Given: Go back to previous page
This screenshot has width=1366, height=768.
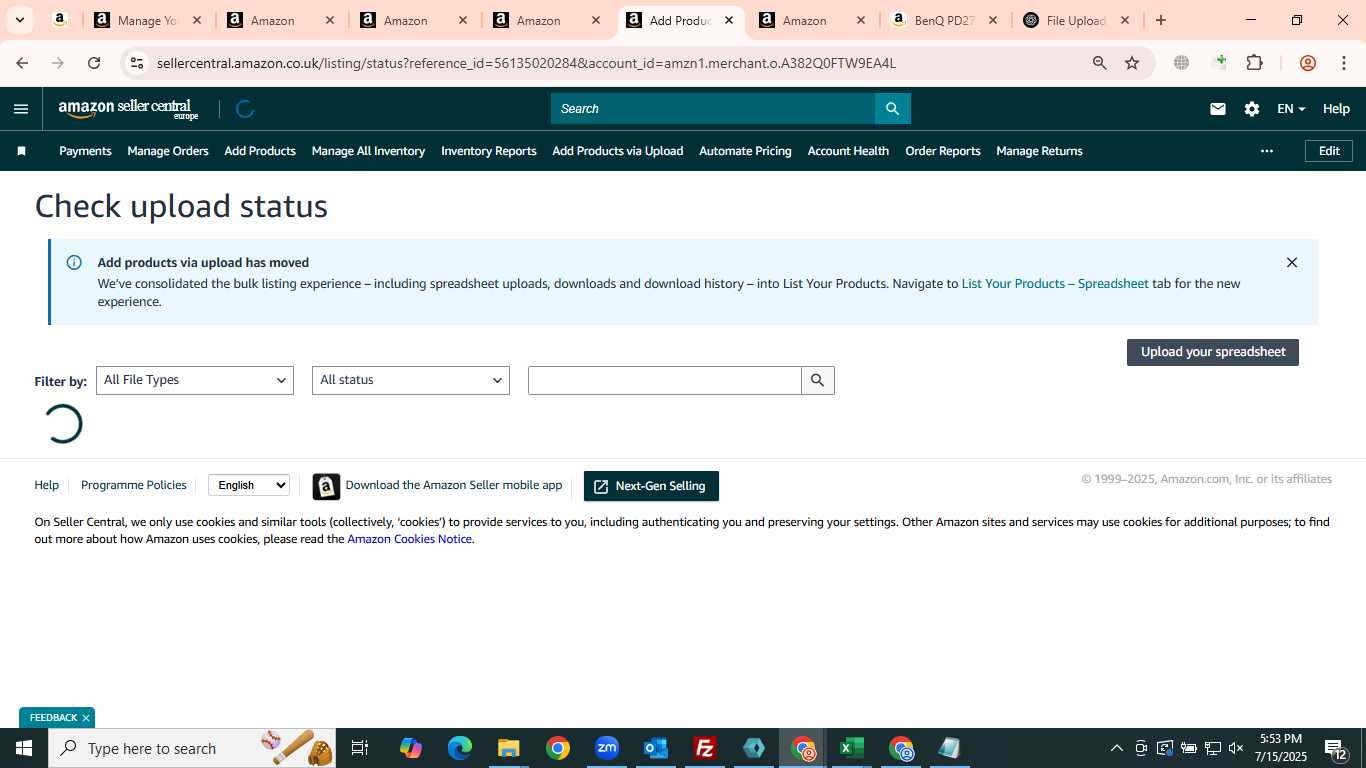Looking at the screenshot, I should click(22, 63).
